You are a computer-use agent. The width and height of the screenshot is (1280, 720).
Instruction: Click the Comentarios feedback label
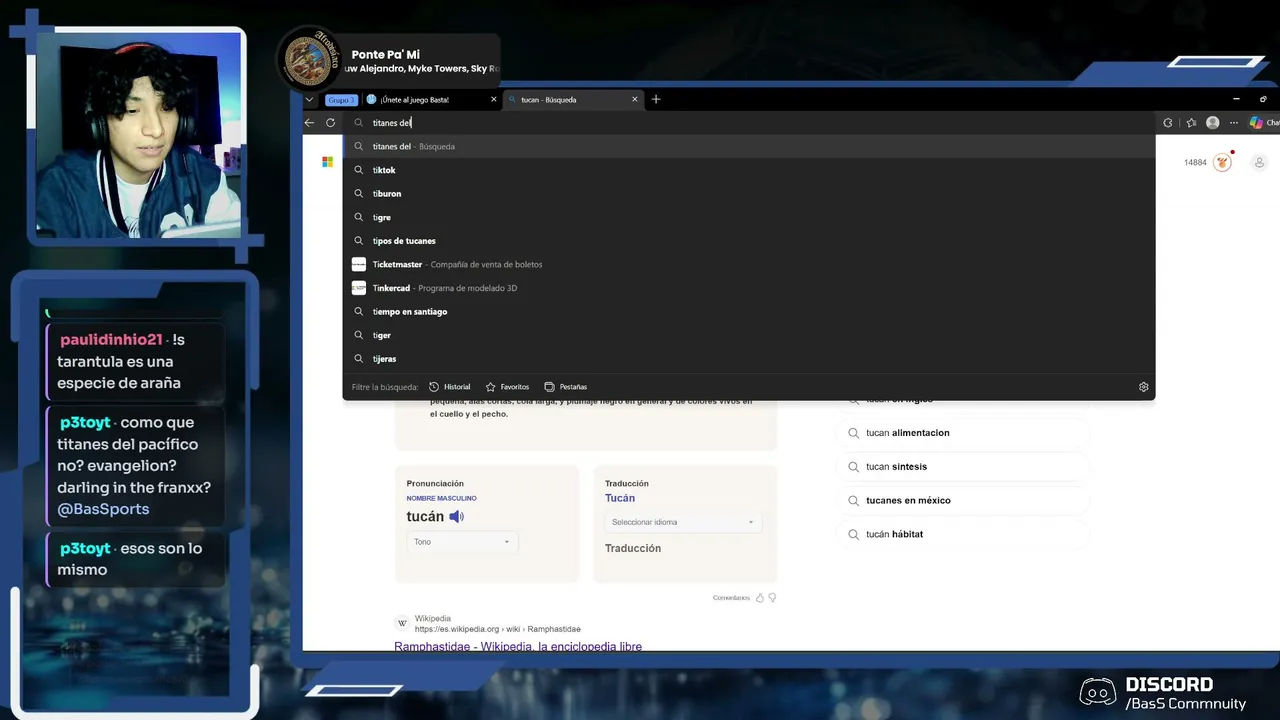[x=731, y=598]
